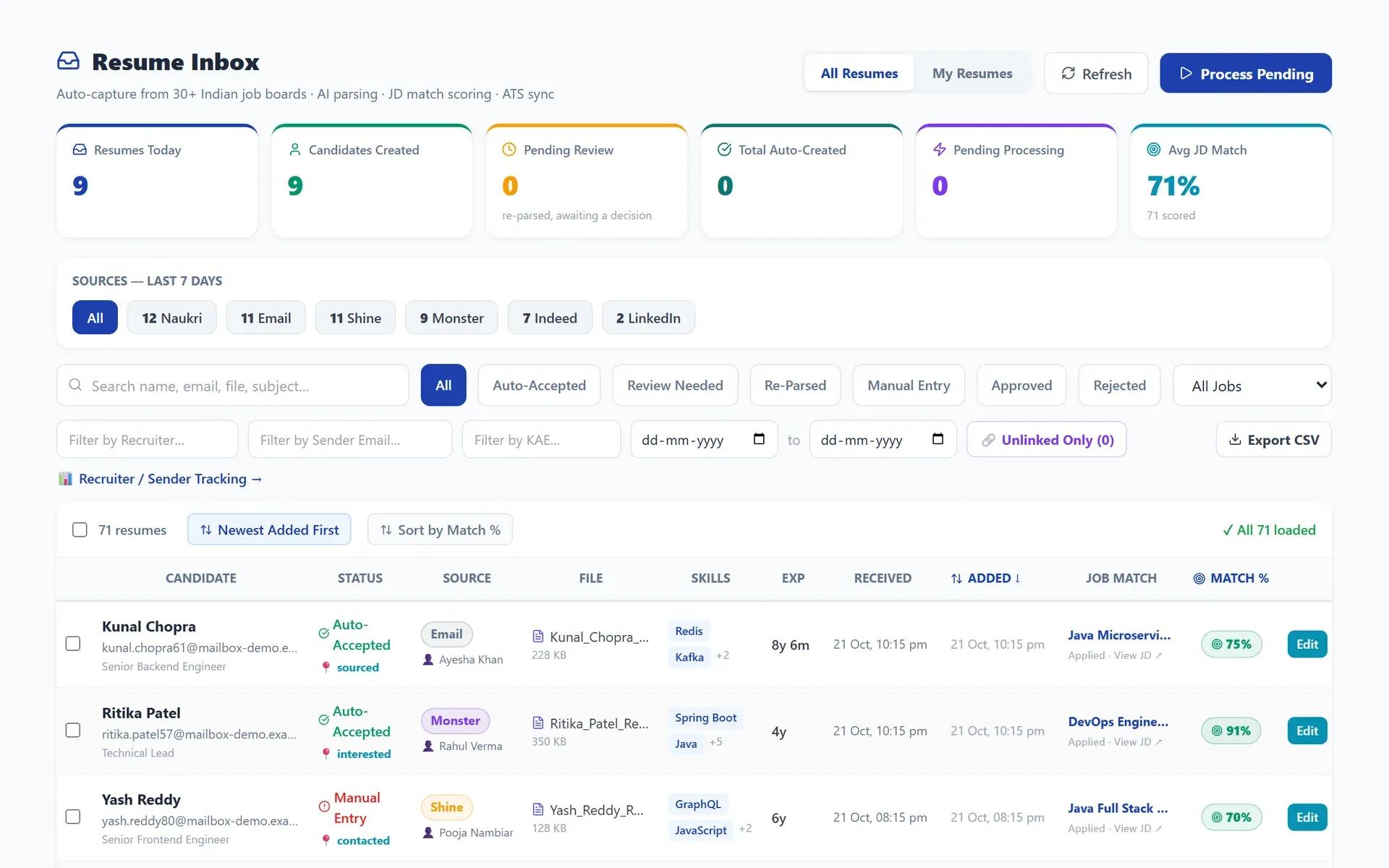The image size is (1389, 868).
Task: Switch to the My Resumes tab
Action: (972, 73)
